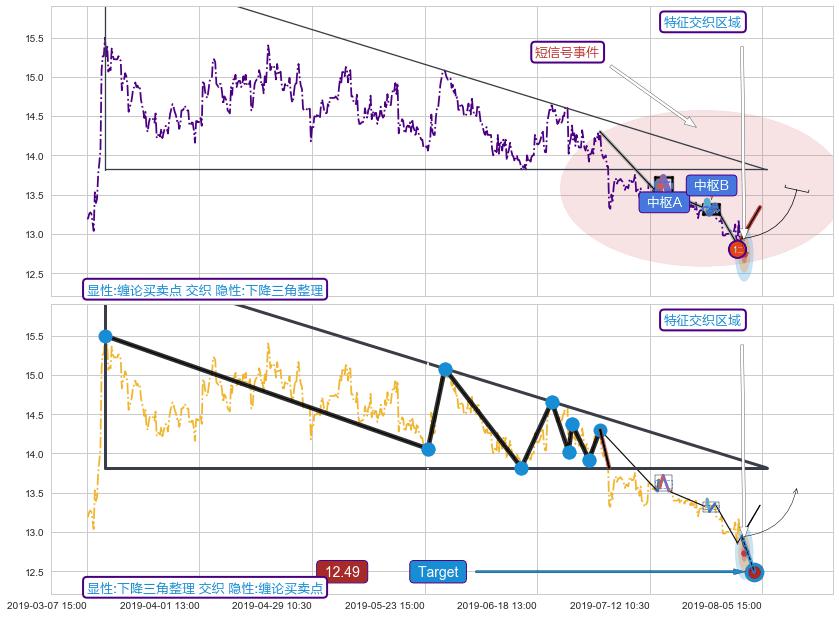The width and height of the screenshot is (839, 617).
Task: Click the 中枢B label in upper chart
Action: pos(711,185)
